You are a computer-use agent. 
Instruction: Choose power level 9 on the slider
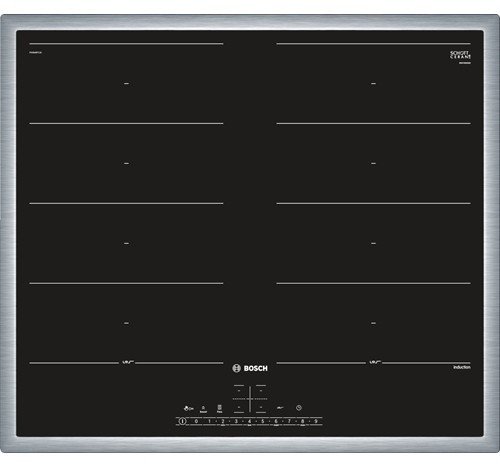point(316,421)
